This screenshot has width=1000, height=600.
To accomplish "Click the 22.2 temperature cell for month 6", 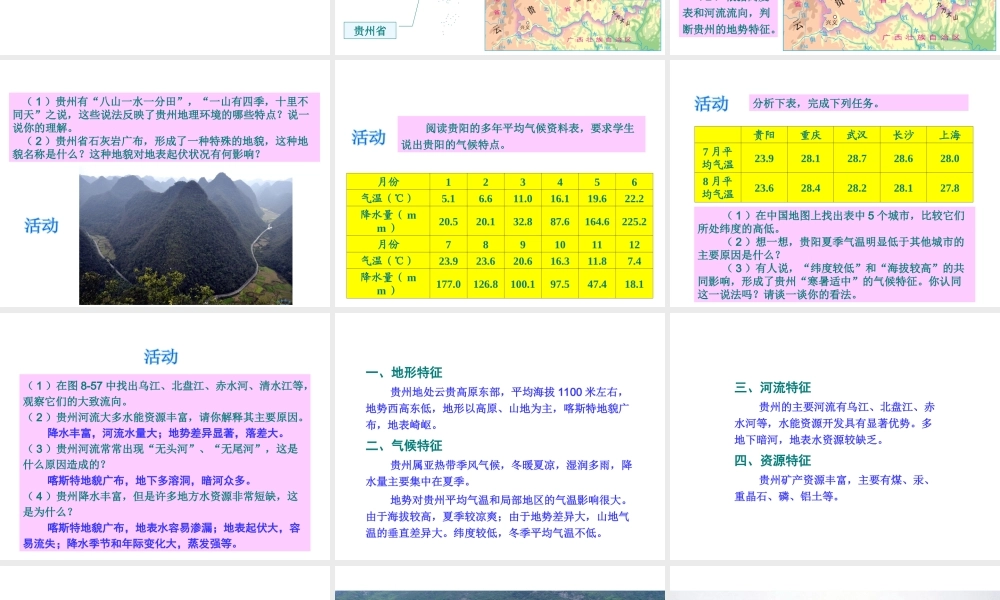I will coord(634,198).
